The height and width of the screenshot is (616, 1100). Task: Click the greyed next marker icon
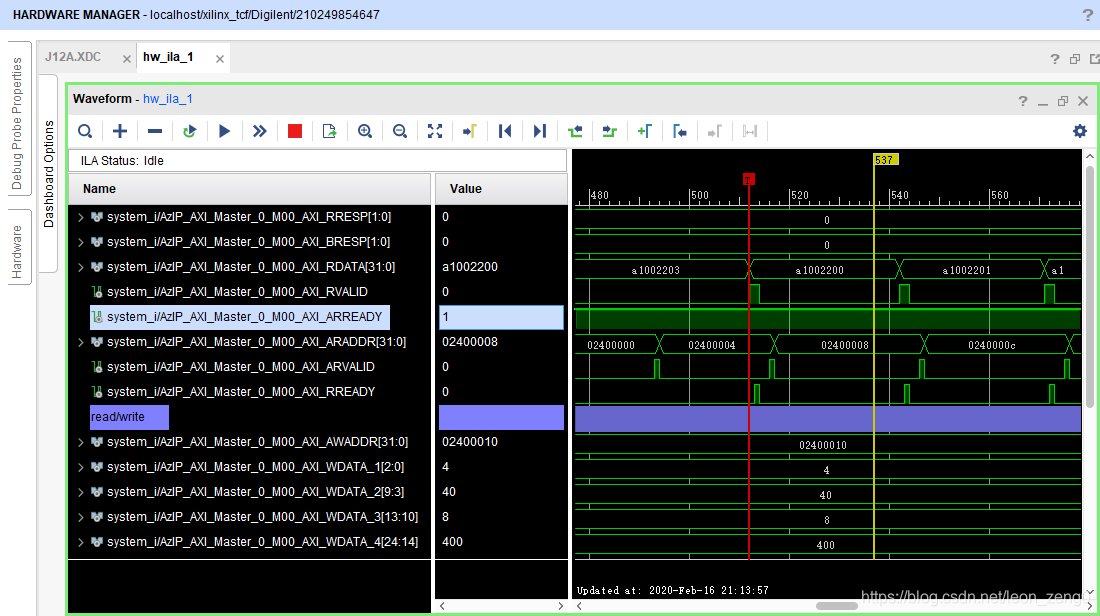[715, 131]
